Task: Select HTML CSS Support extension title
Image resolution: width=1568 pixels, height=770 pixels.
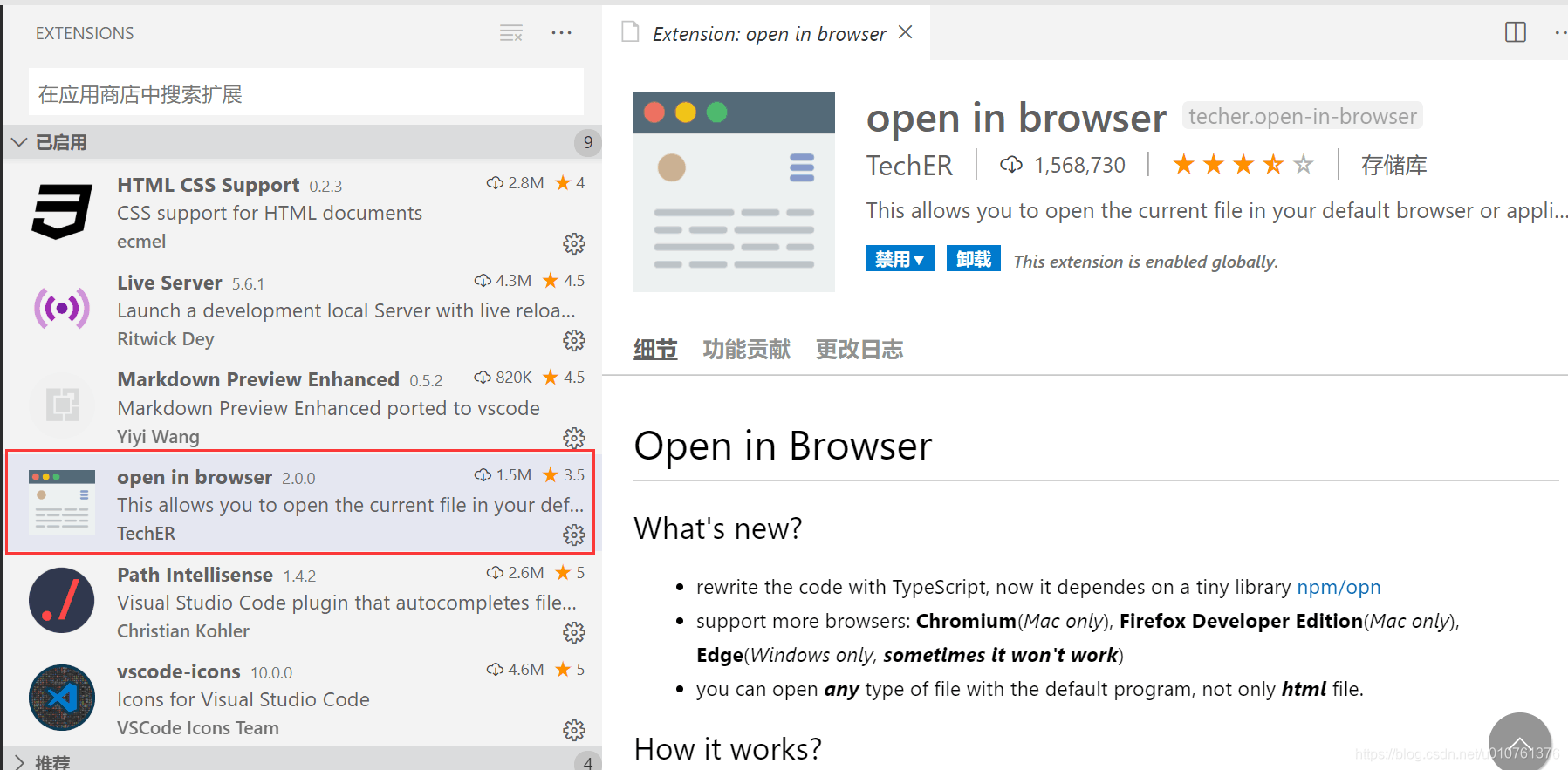Action: pos(209,185)
